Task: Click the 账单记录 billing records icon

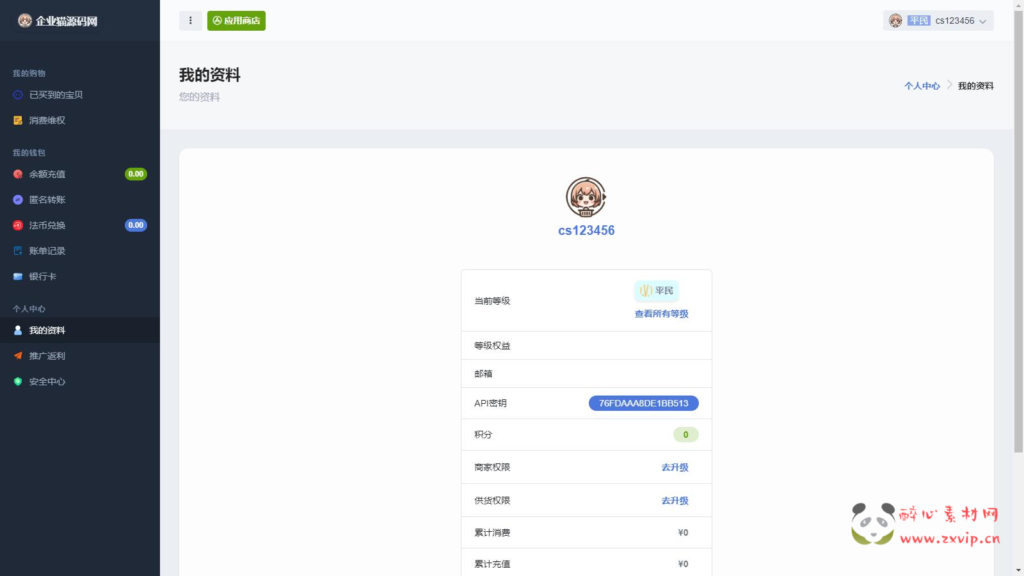Action: tap(18, 251)
